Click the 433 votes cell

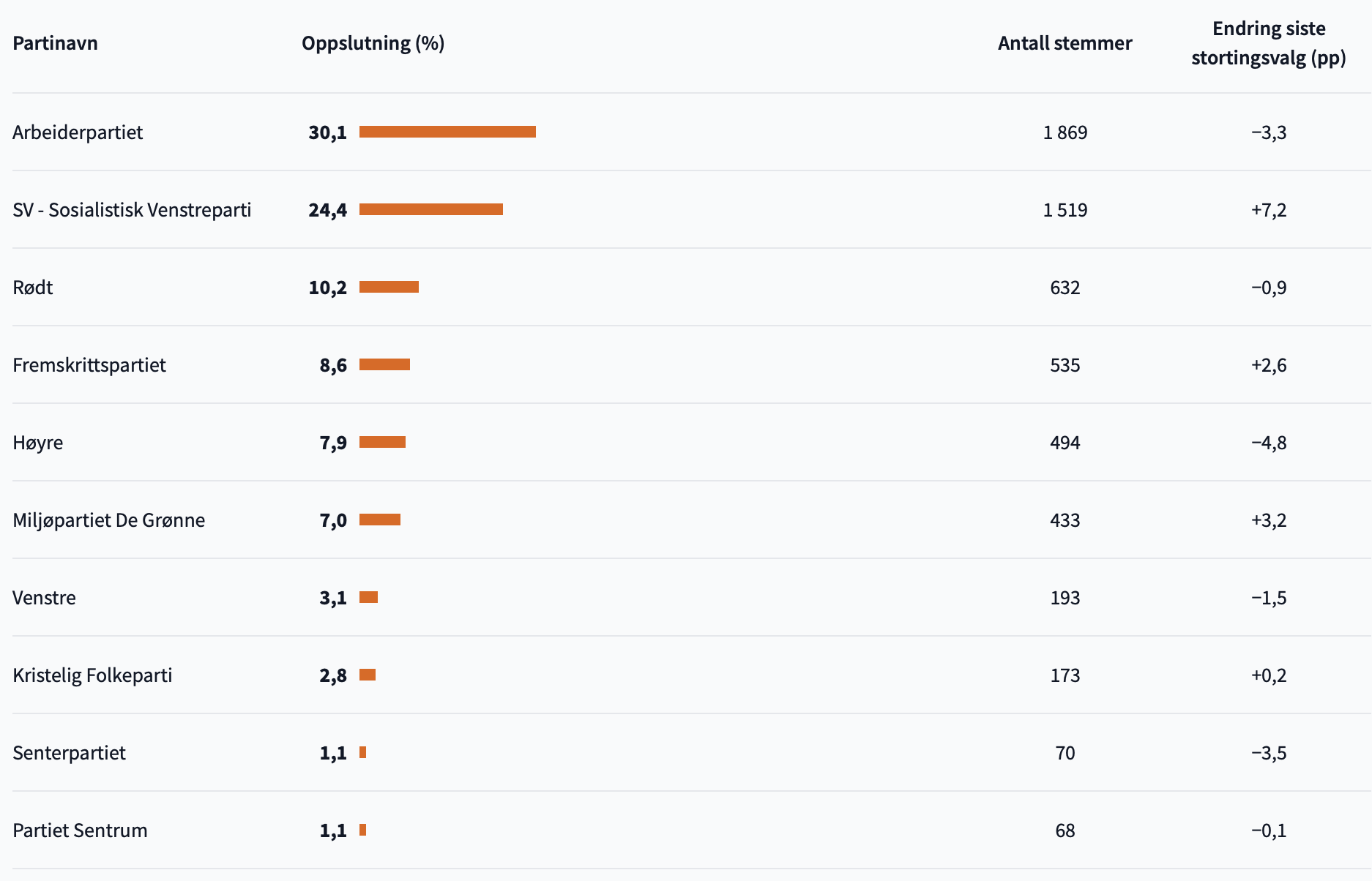tap(1065, 520)
